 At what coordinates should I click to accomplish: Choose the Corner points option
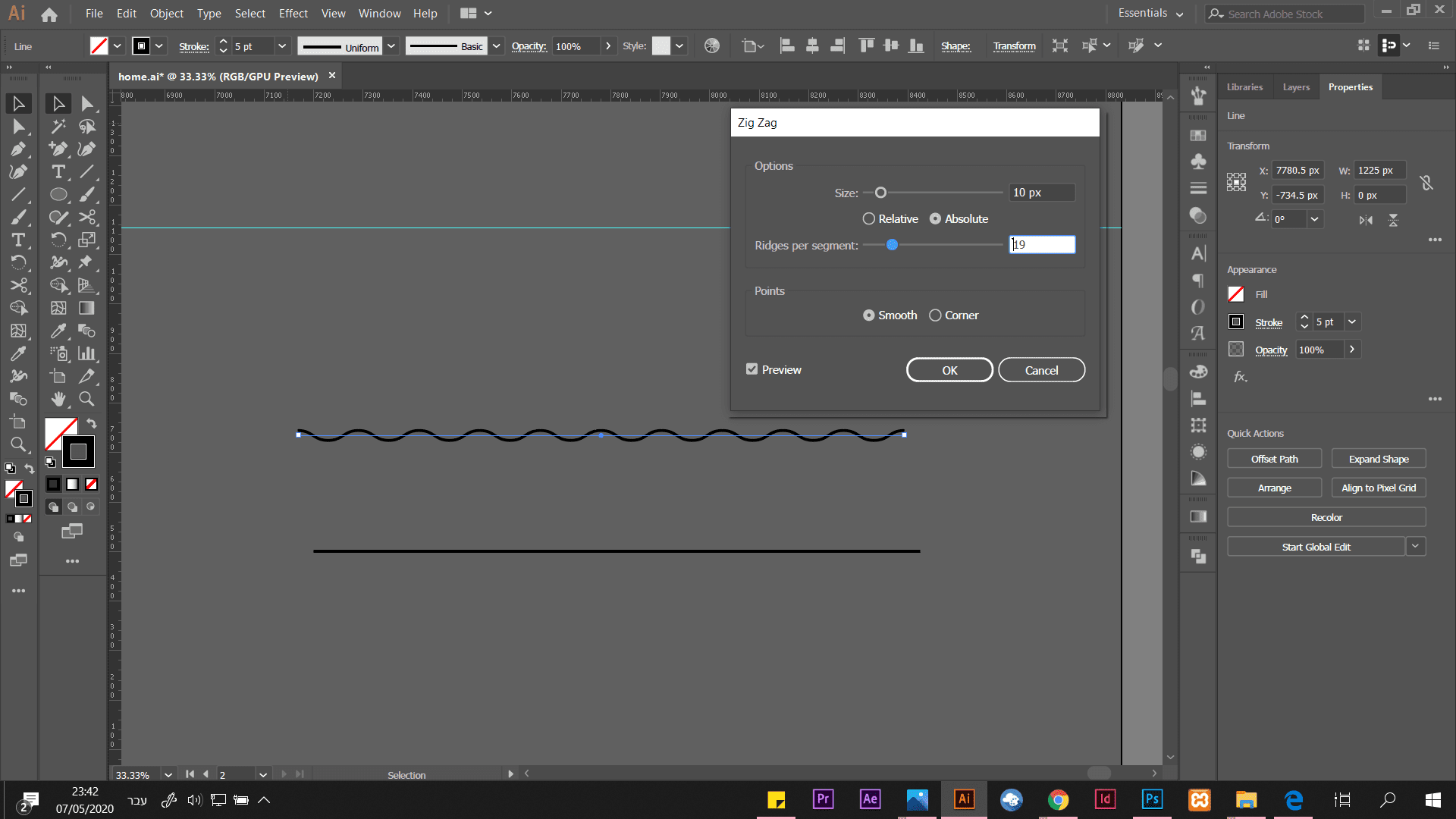pyautogui.click(x=935, y=315)
